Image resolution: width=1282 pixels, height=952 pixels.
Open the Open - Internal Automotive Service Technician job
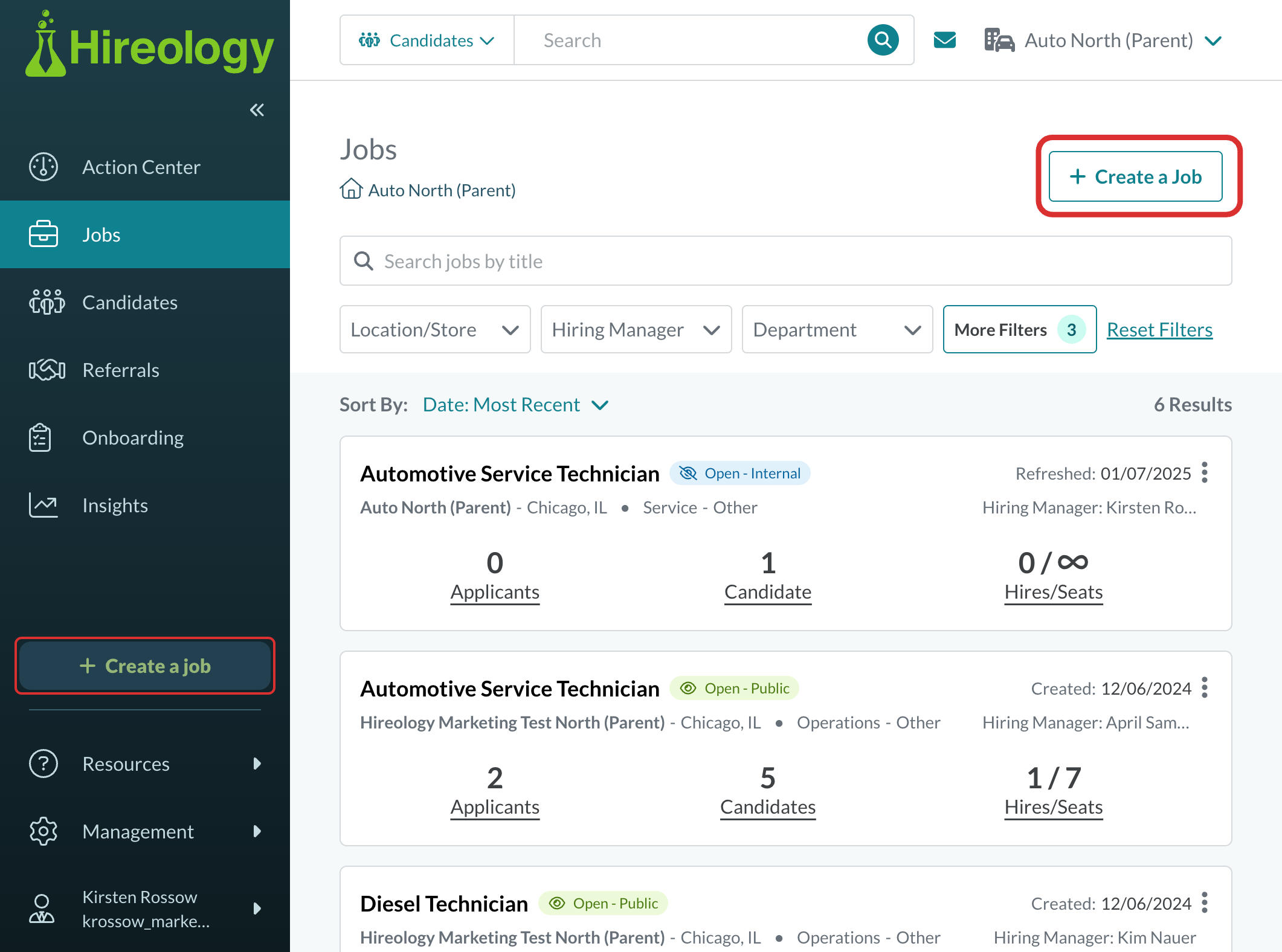pyautogui.click(x=510, y=474)
